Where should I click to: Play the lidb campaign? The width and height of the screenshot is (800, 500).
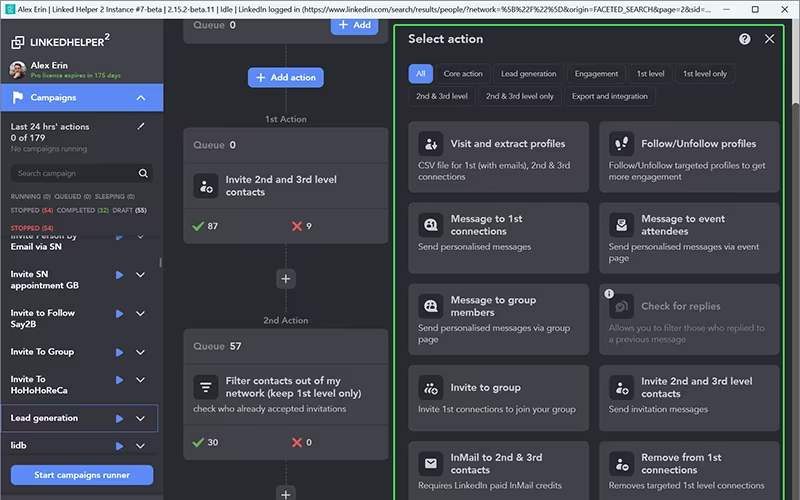click(119, 446)
